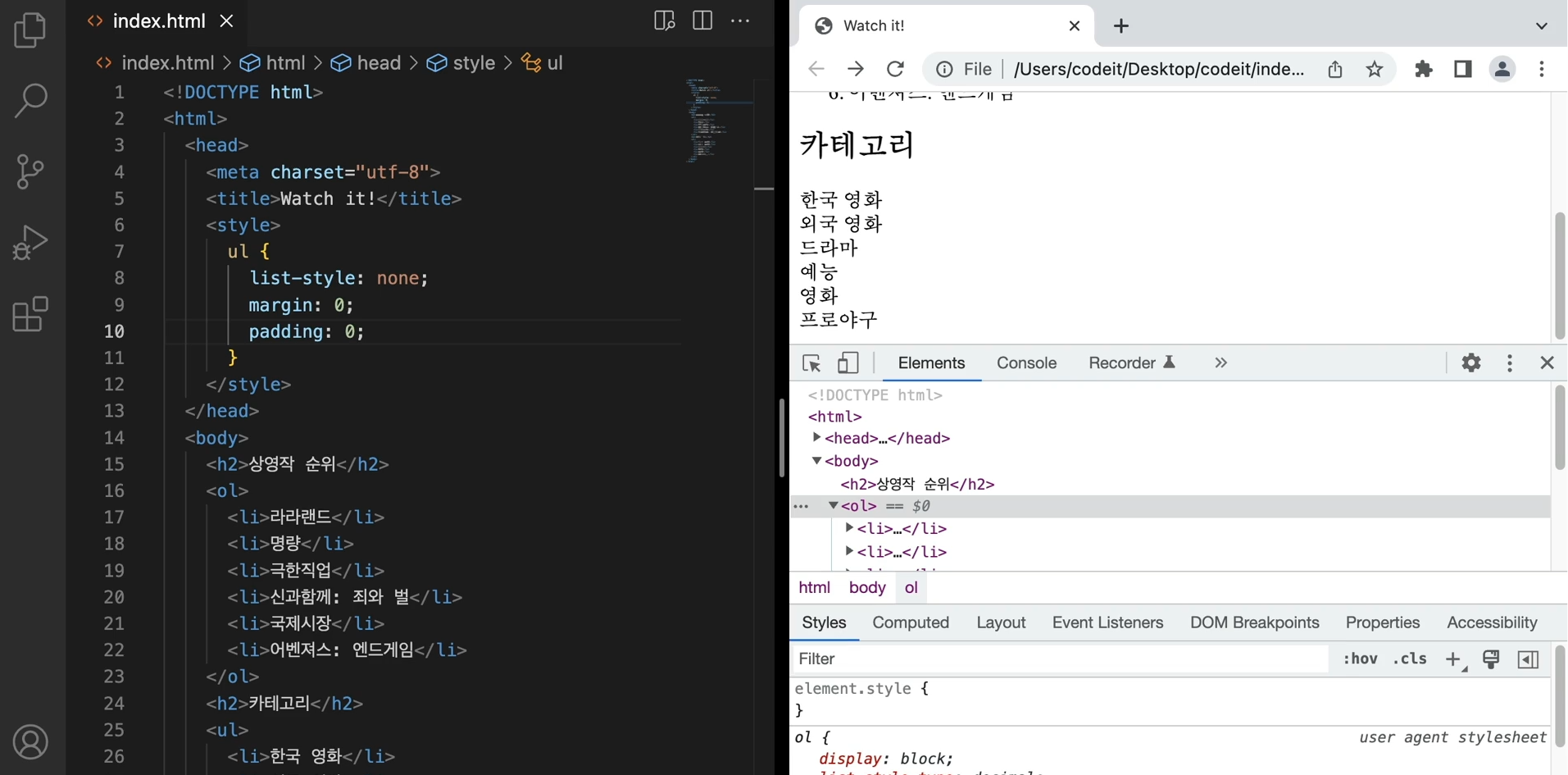Select the html node in DOM tree
Screen dimensions: 1568x775
[835, 417]
